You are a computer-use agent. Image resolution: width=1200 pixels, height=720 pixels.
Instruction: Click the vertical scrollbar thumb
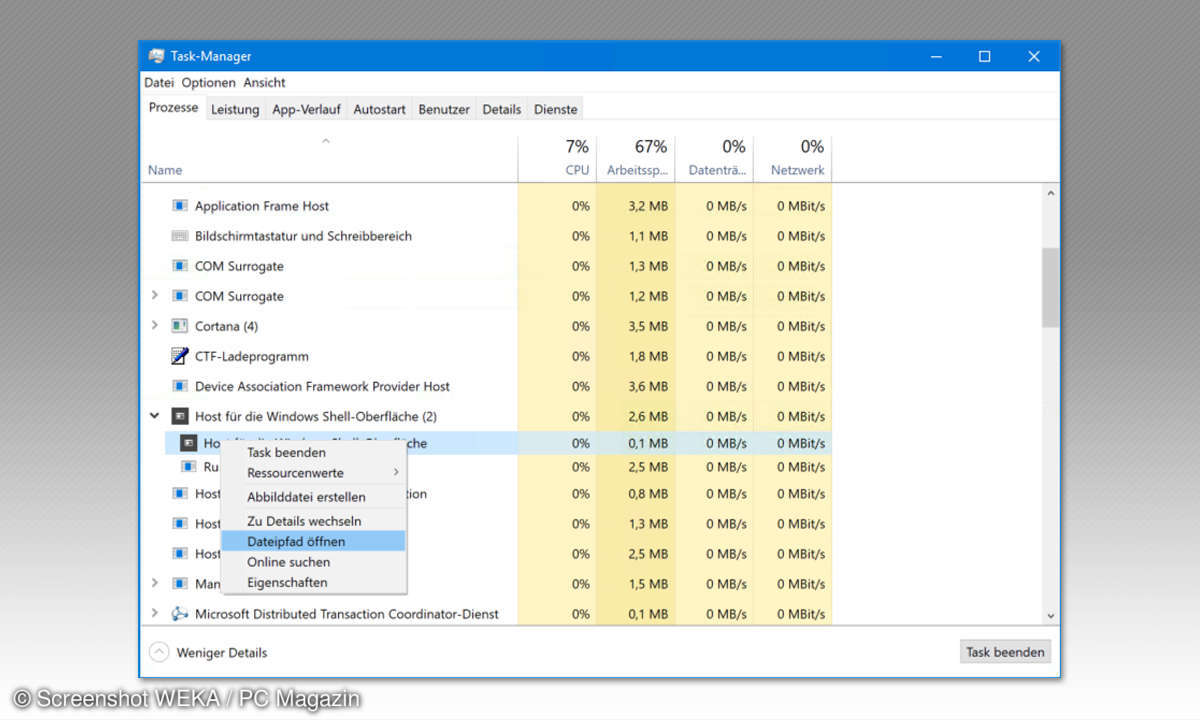pyautogui.click(x=1050, y=287)
